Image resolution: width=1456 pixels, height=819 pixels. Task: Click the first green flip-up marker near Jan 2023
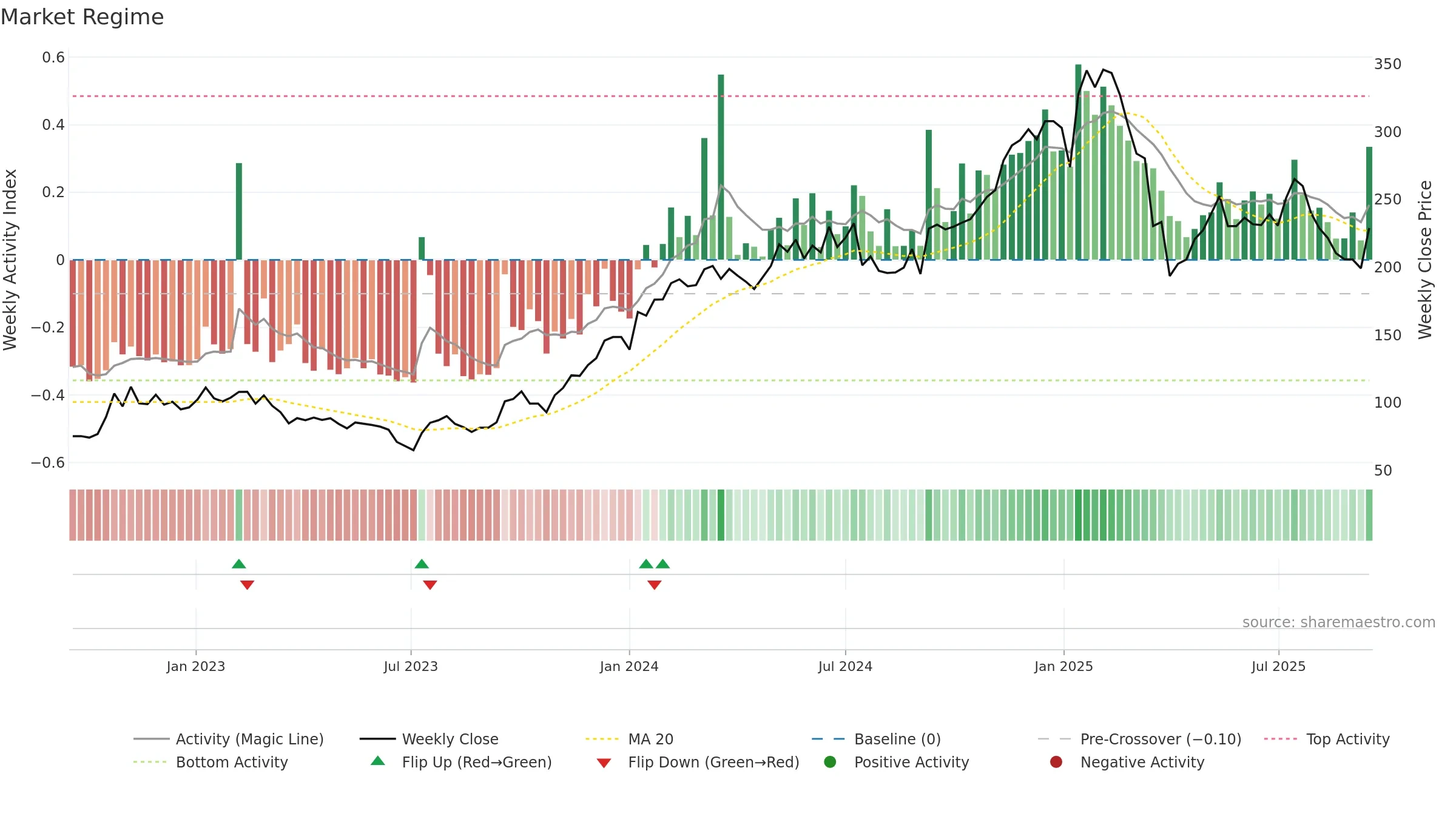(x=239, y=564)
